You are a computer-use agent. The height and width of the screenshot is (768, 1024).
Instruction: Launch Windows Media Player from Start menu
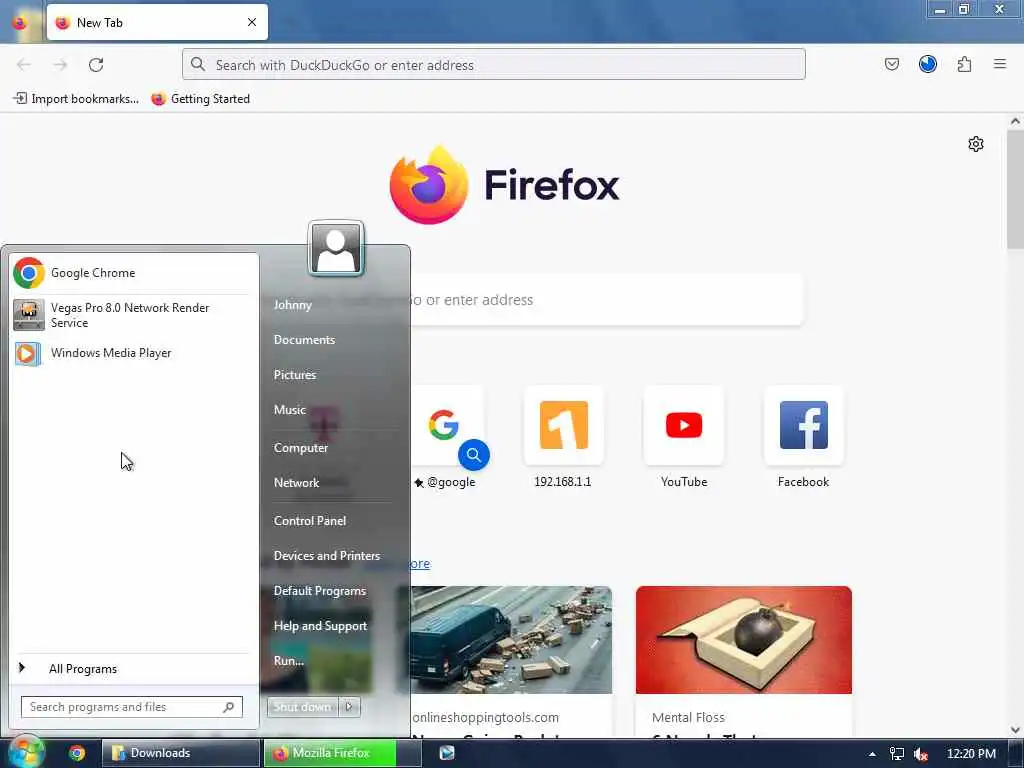tap(134, 353)
